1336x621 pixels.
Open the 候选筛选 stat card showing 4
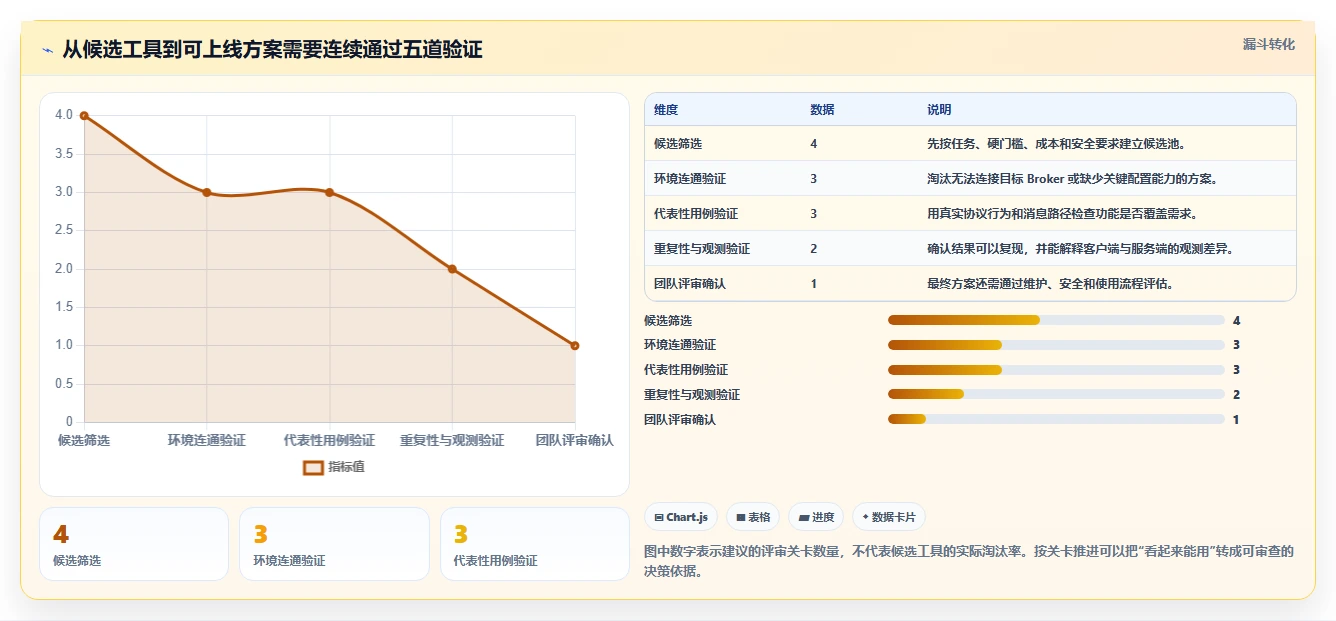pyautogui.click(x=134, y=544)
